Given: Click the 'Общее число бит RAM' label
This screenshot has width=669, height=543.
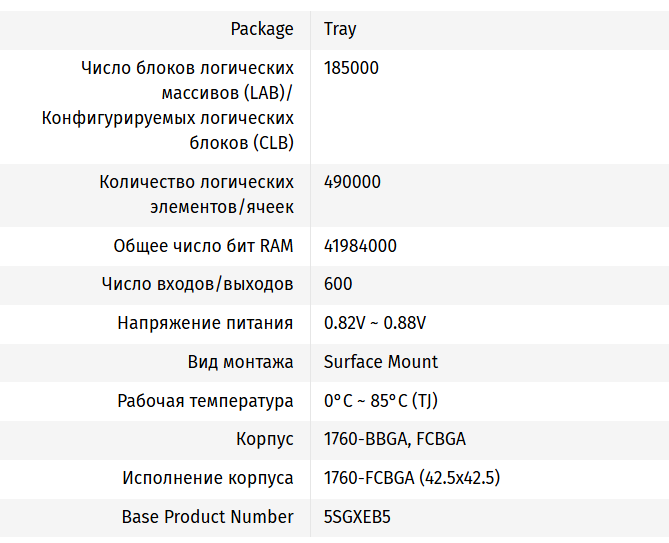Looking at the screenshot, I should click(203, 246).
